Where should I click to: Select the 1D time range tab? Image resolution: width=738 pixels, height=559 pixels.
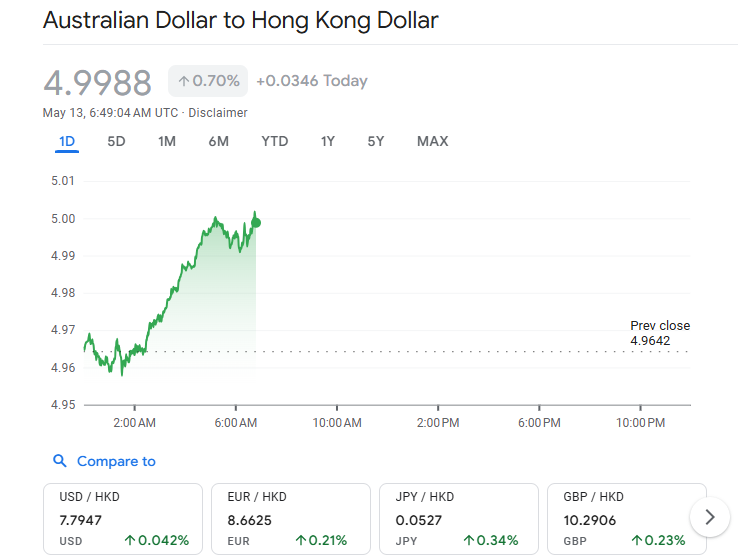click(x=67, y=141)
